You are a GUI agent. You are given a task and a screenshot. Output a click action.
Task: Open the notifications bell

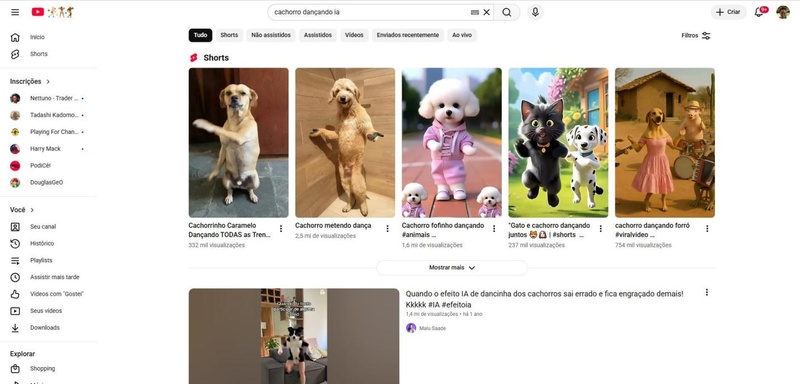[759, 12]
